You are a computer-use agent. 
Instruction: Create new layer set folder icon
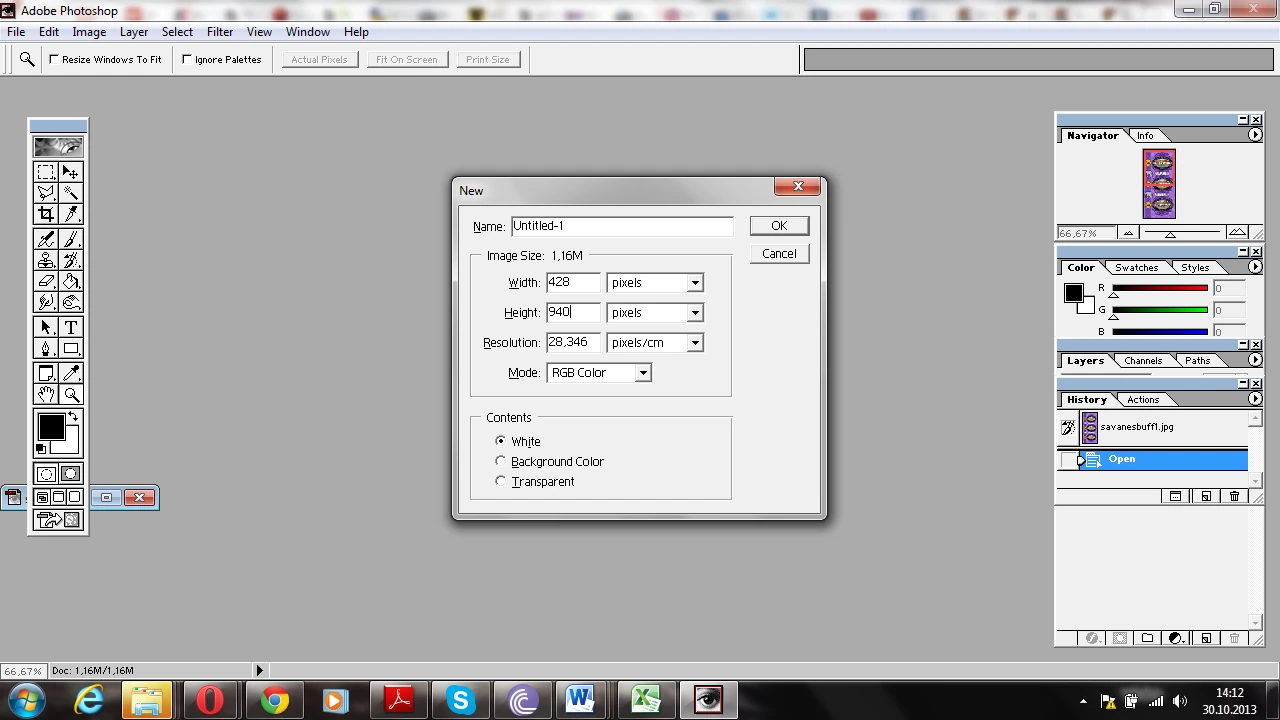[x=1147, y=638]
